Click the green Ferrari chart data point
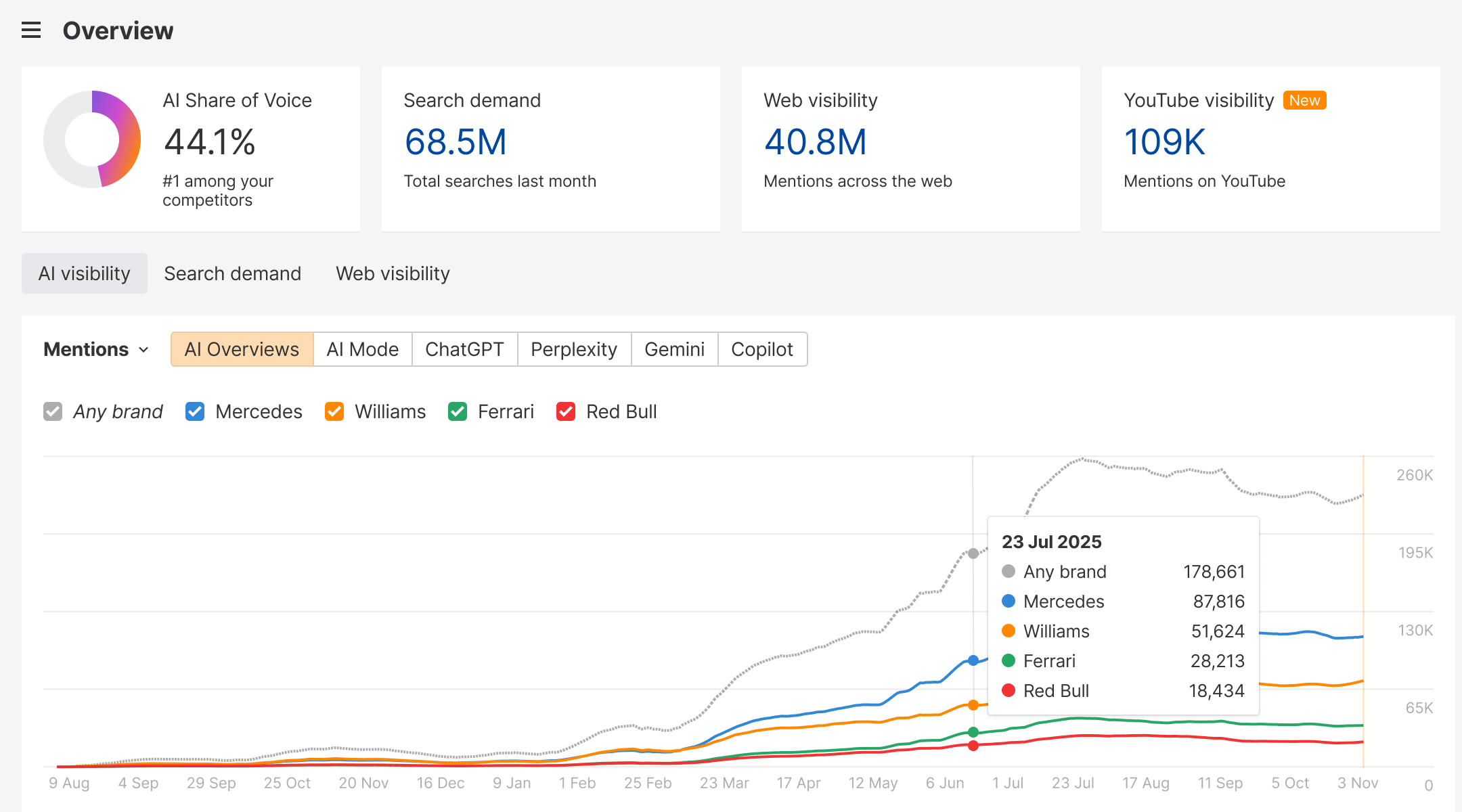1462x812 pixels. click(x=973, y=732)
